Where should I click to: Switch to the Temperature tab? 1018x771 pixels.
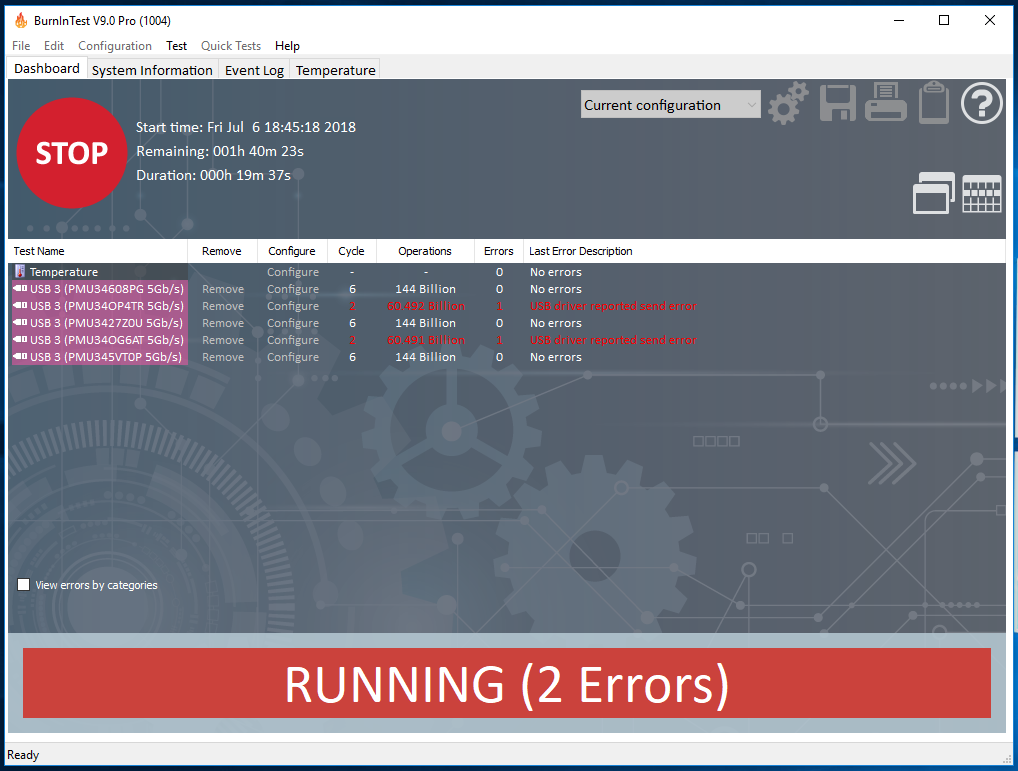pos(335,70)
